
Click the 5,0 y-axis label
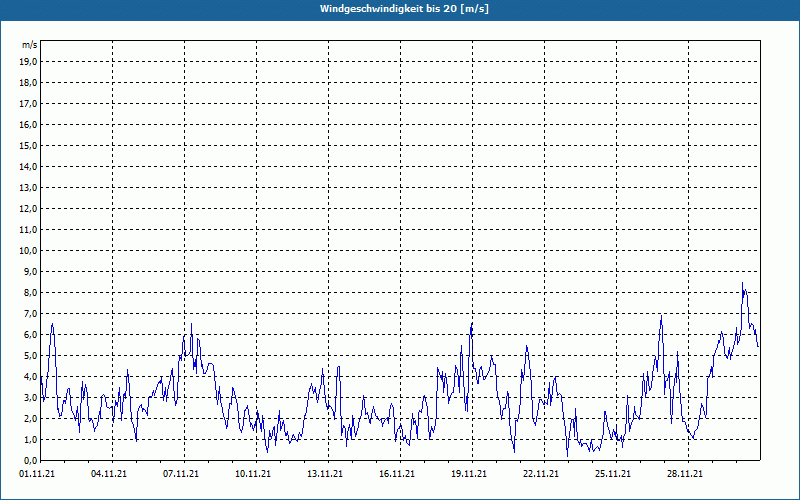point(31,356)
